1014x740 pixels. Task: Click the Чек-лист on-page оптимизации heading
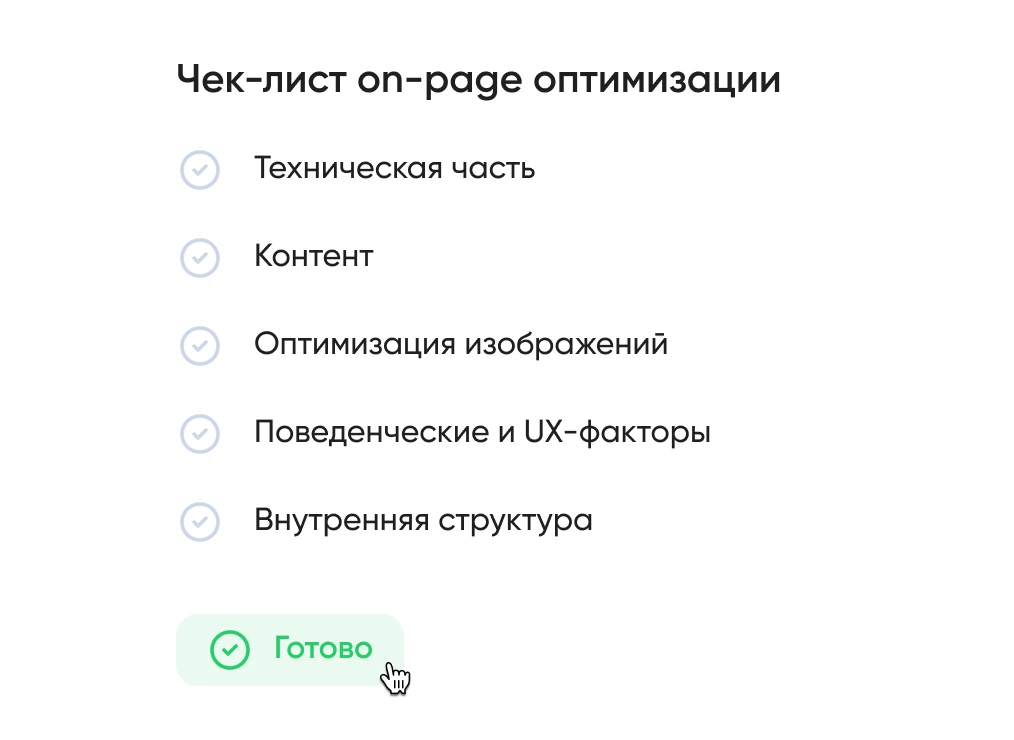478,80
